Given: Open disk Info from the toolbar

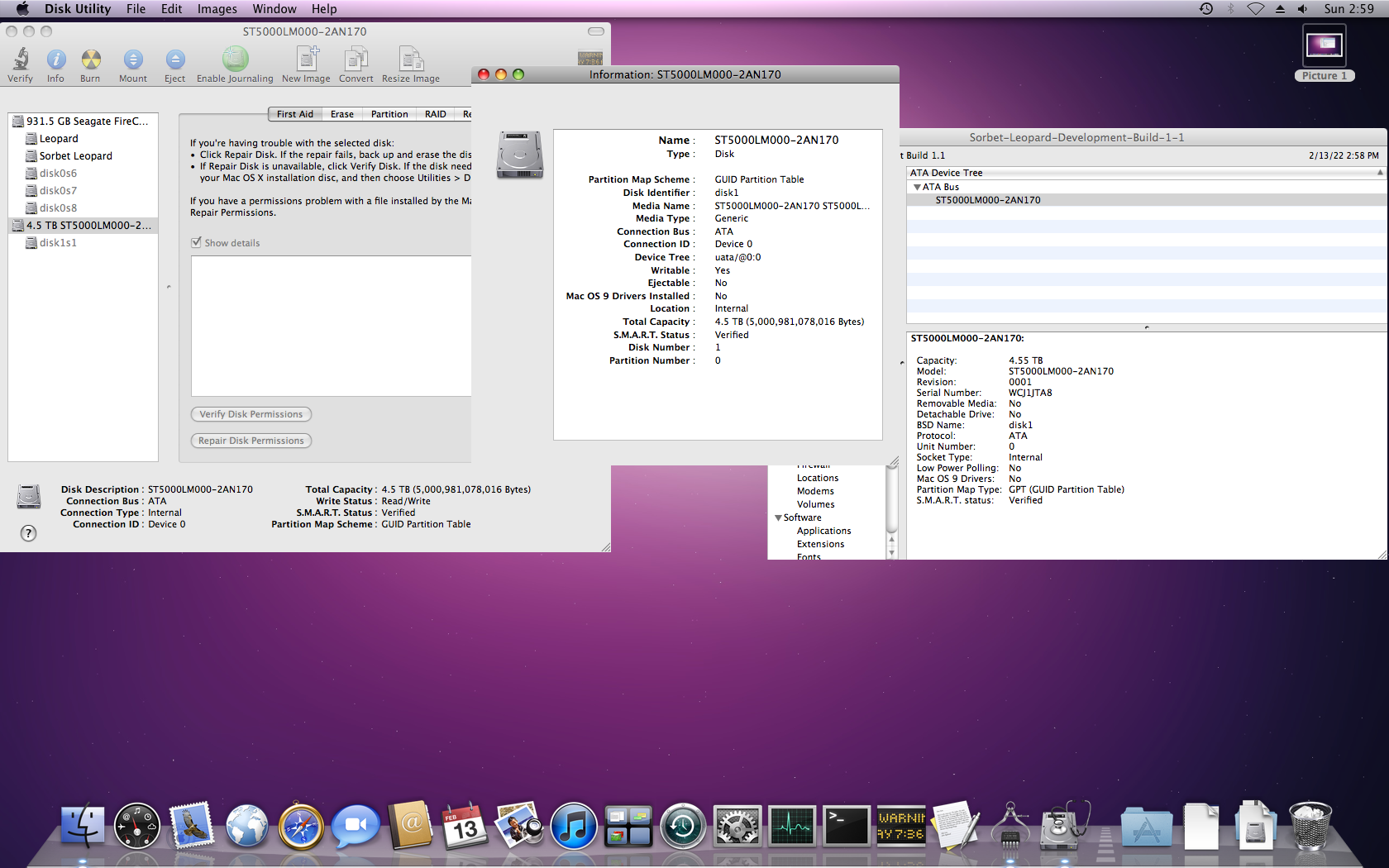Looking at the screenshot, I should (x=55, y=60).
